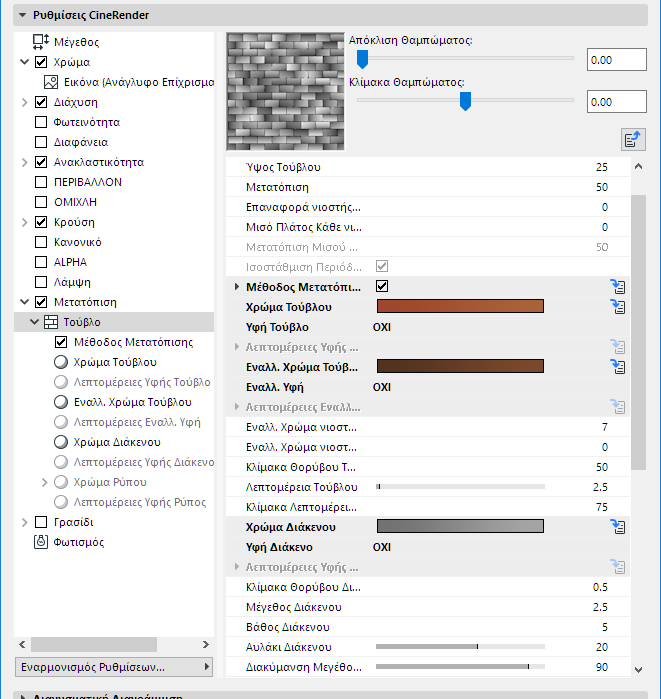Click the Μέγεθος size icon in the tree
The width and height of the screenshot is (661, 699).
tap(41, 42)
